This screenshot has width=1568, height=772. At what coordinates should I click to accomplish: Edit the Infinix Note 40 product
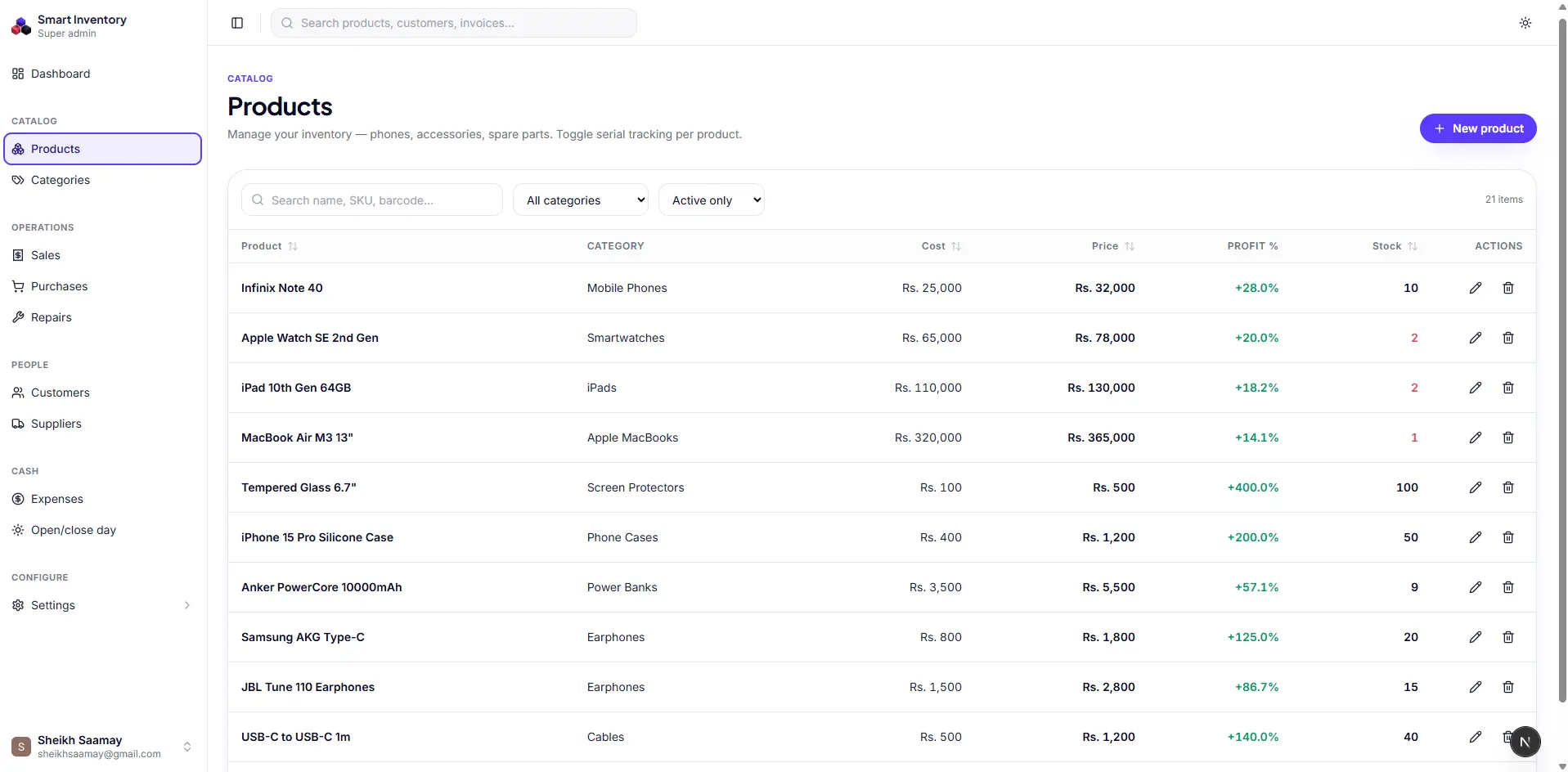pyautogui.click(x=1476, y=288)
